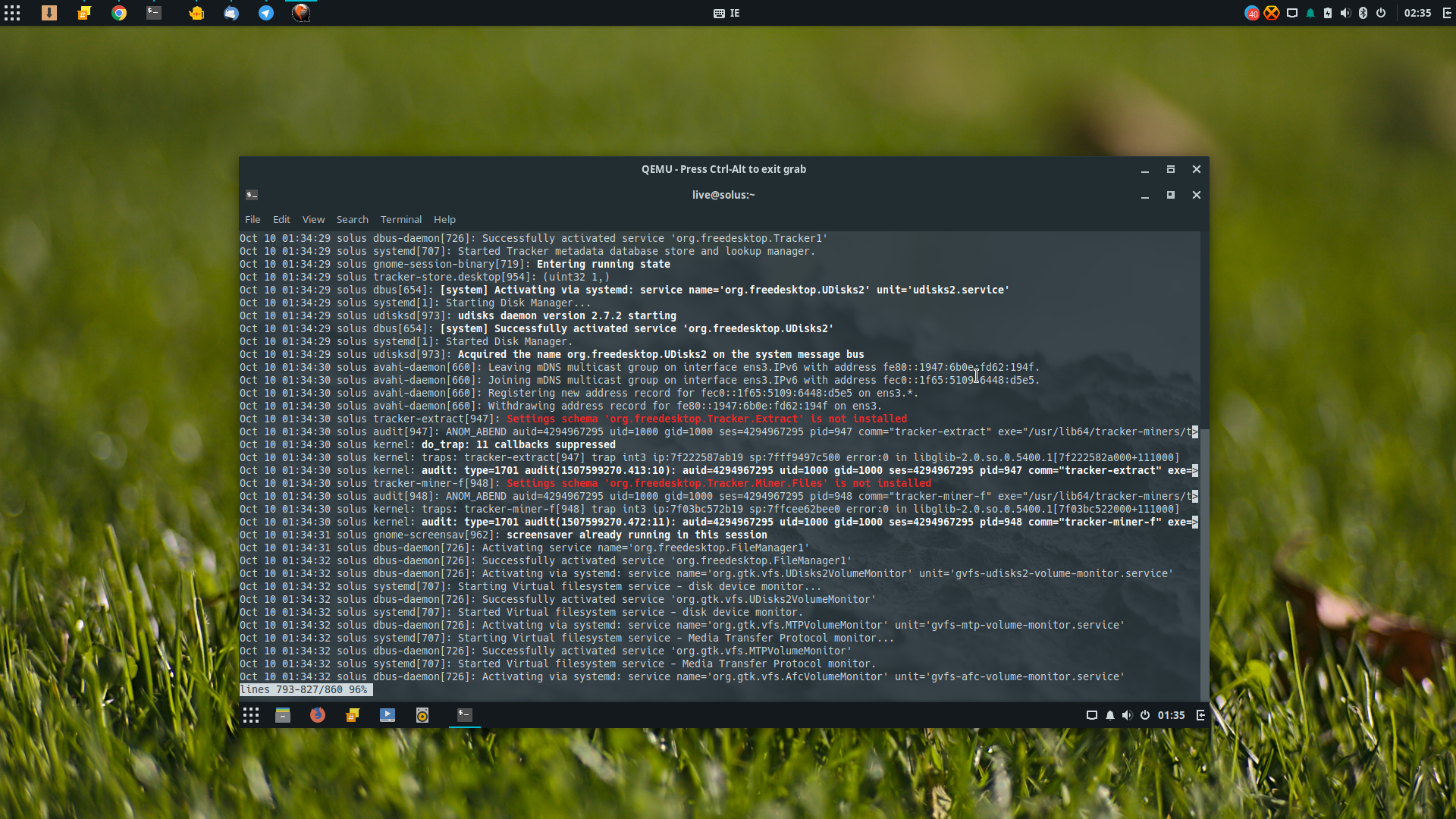The image size is (1456, 819).
Task: Click the pager status 'lines 793-827/860 96%'
Action: point(306,689)
